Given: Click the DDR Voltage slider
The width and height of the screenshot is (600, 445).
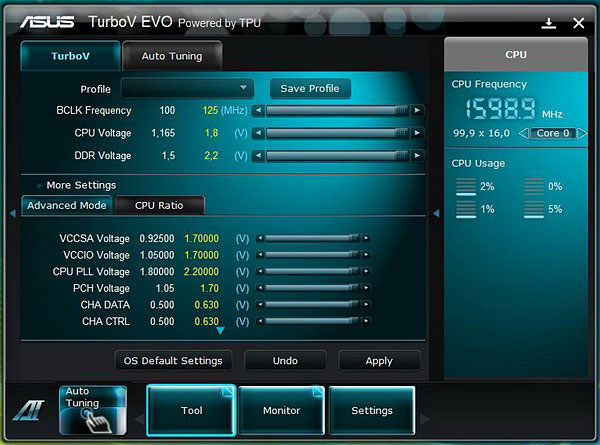Looking at the screenshot, I should coord(338,156).
